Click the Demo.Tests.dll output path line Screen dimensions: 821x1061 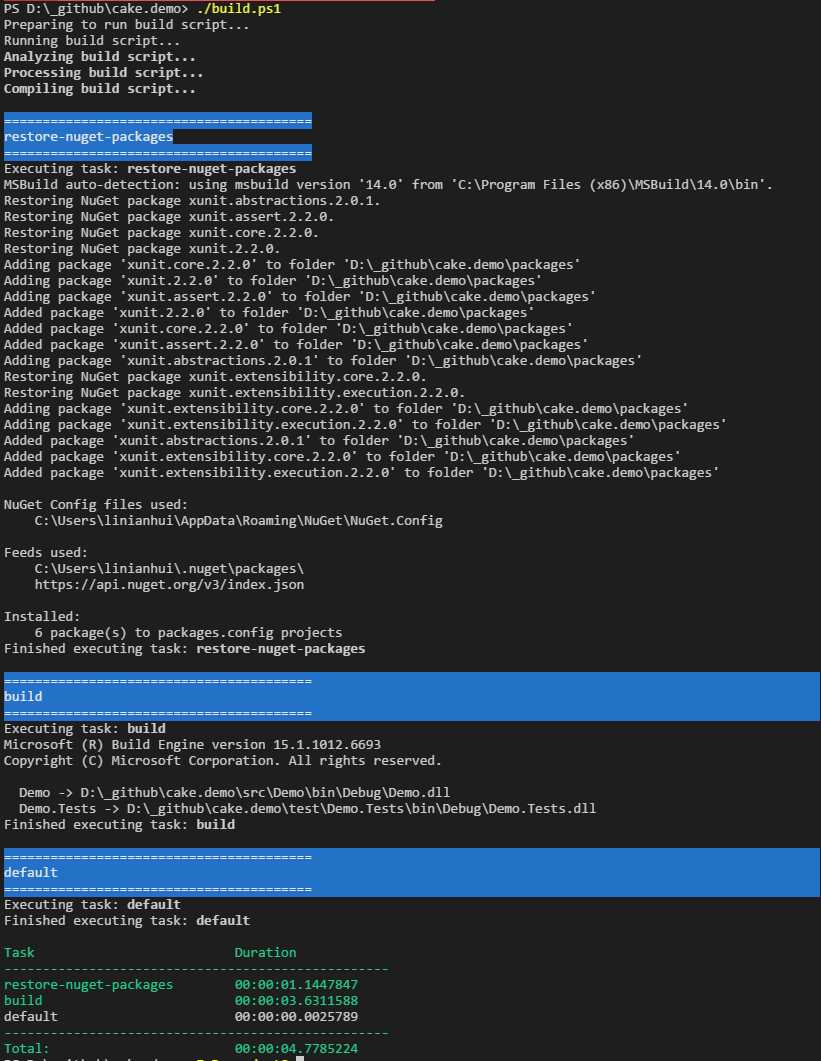point(307,809)
